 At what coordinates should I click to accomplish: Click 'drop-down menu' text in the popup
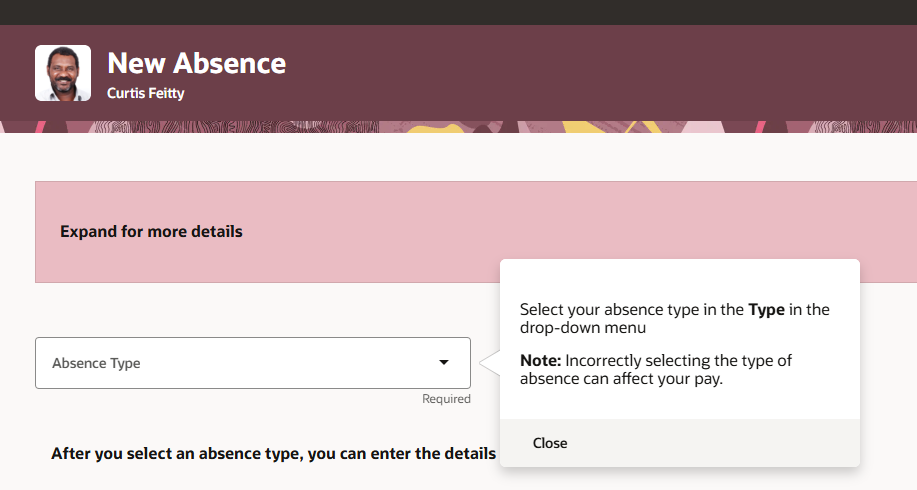(583, 327)
